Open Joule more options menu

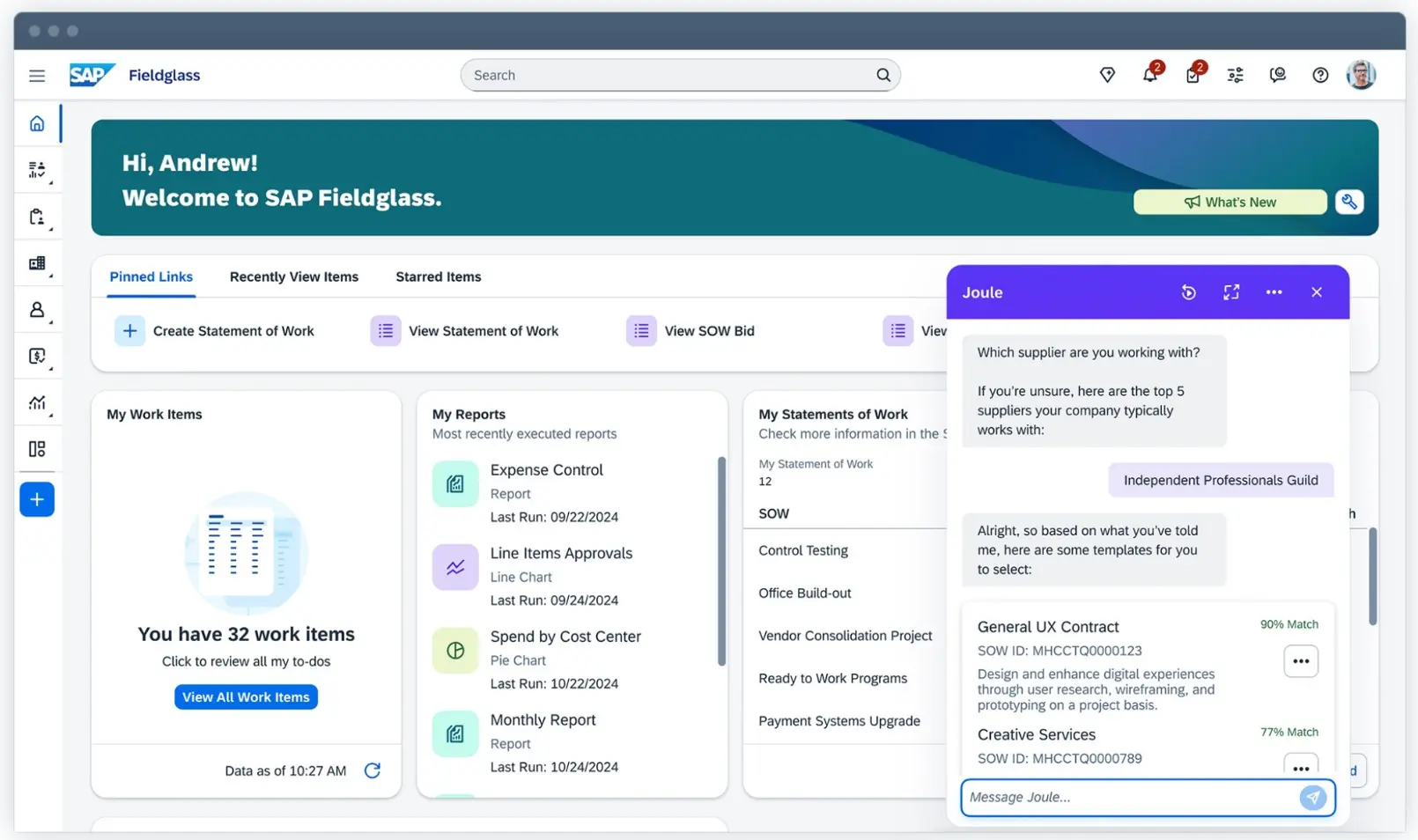[x=1274, y=292]
